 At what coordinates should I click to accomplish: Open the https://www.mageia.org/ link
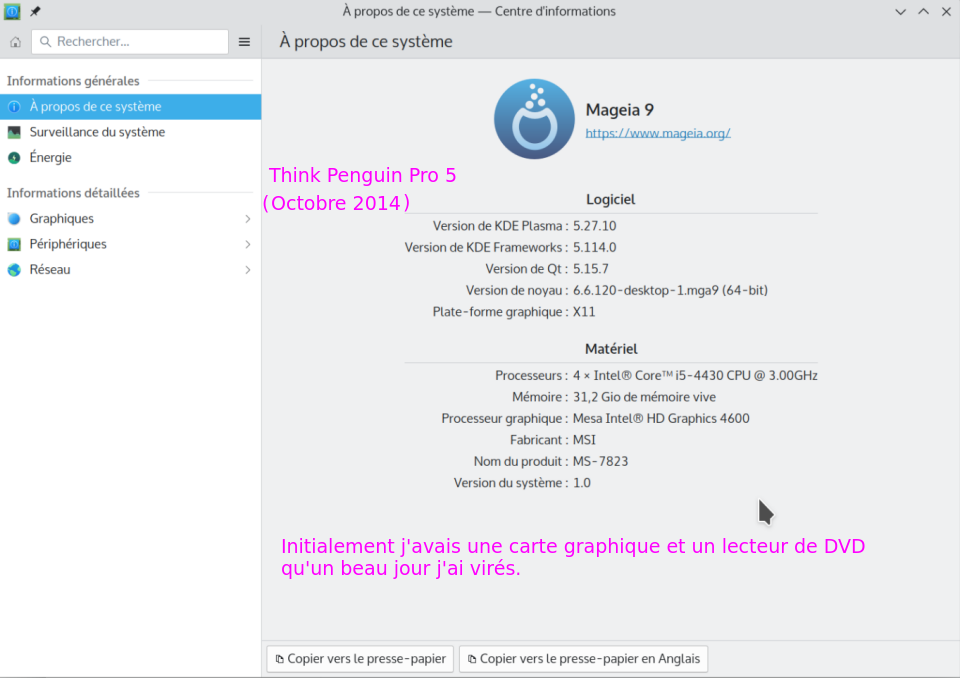[657, 133]
